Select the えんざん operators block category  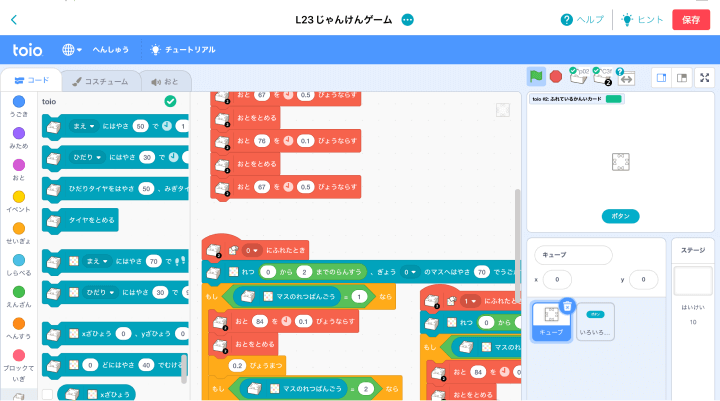(19, 297)
